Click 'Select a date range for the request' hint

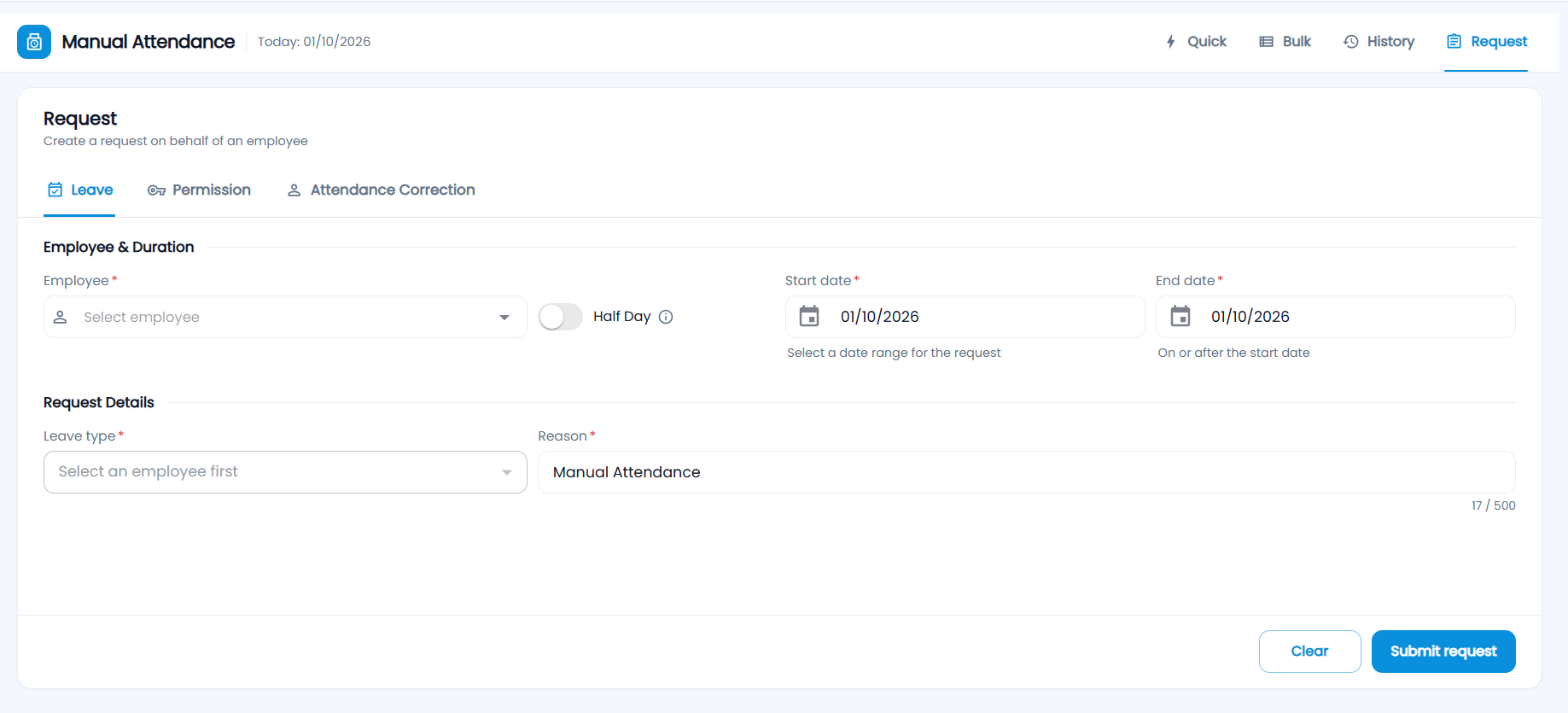tap(894, 353)
